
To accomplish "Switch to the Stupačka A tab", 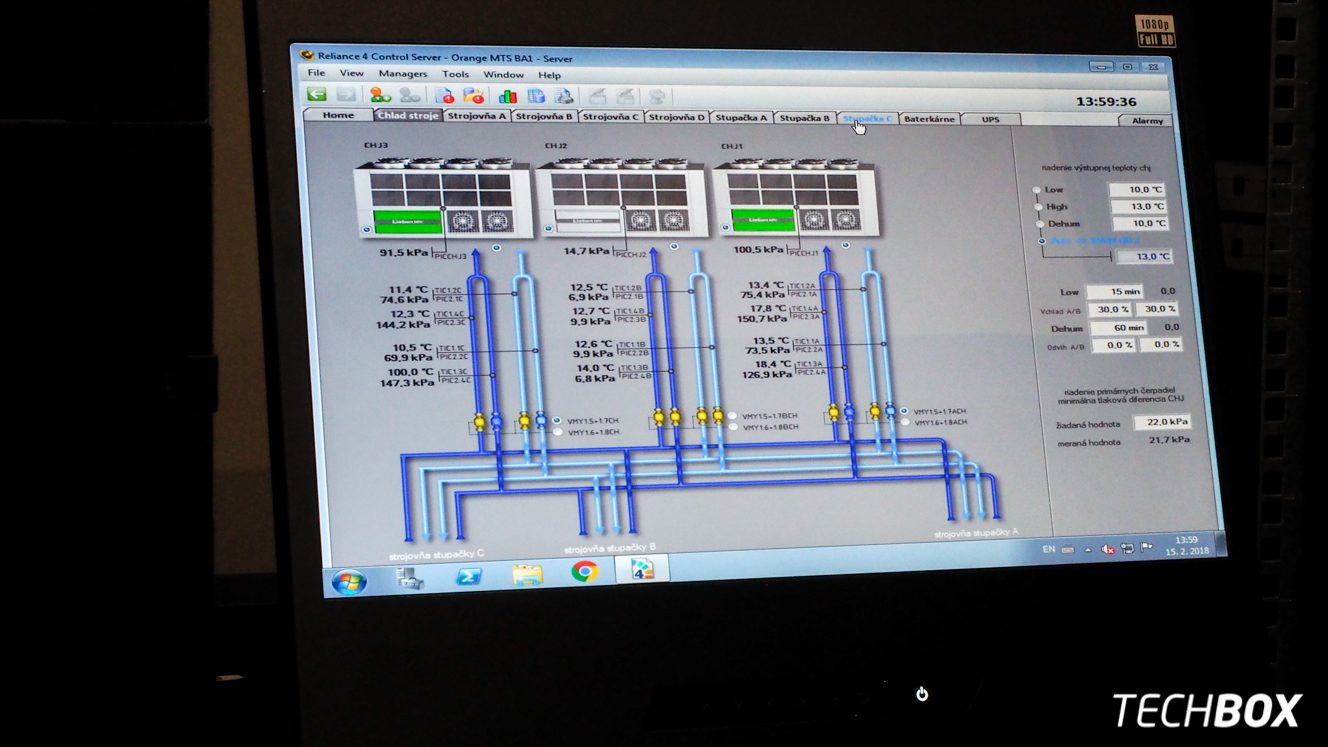I will (741, 117).
